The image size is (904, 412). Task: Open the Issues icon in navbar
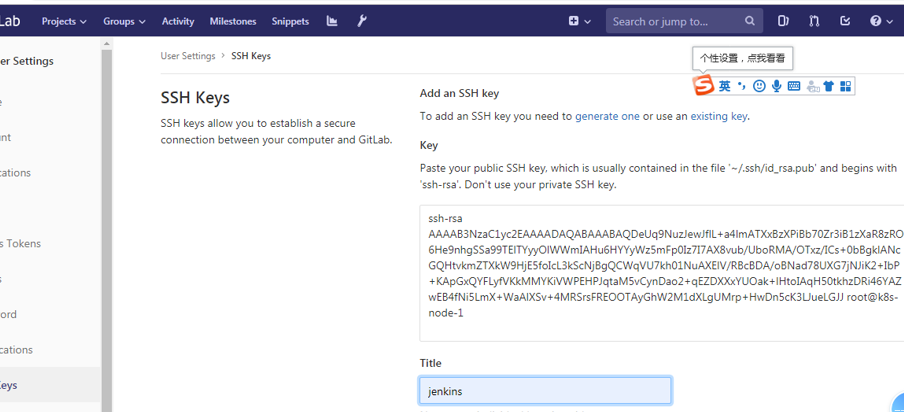coord(783,21)
